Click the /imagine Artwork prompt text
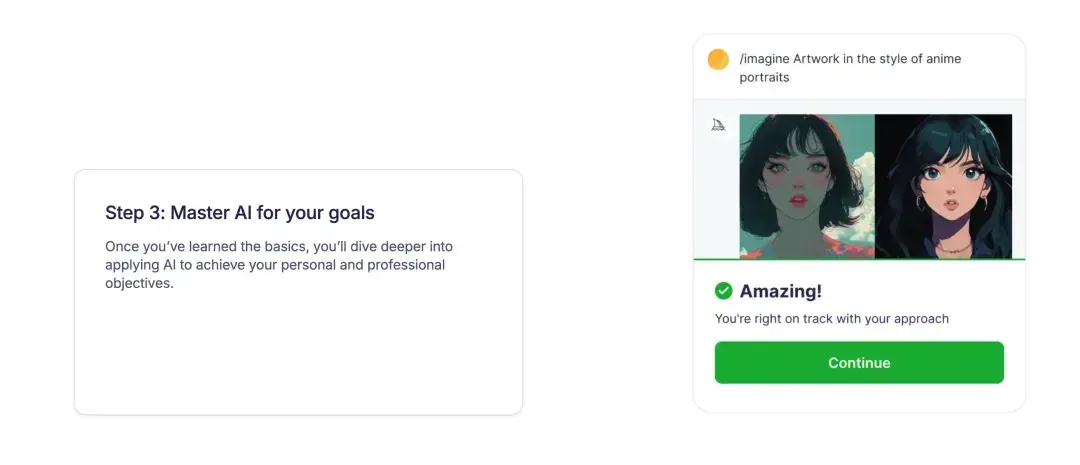The width and height of the screenshot is (1080, 465). (x=850, y=68)
